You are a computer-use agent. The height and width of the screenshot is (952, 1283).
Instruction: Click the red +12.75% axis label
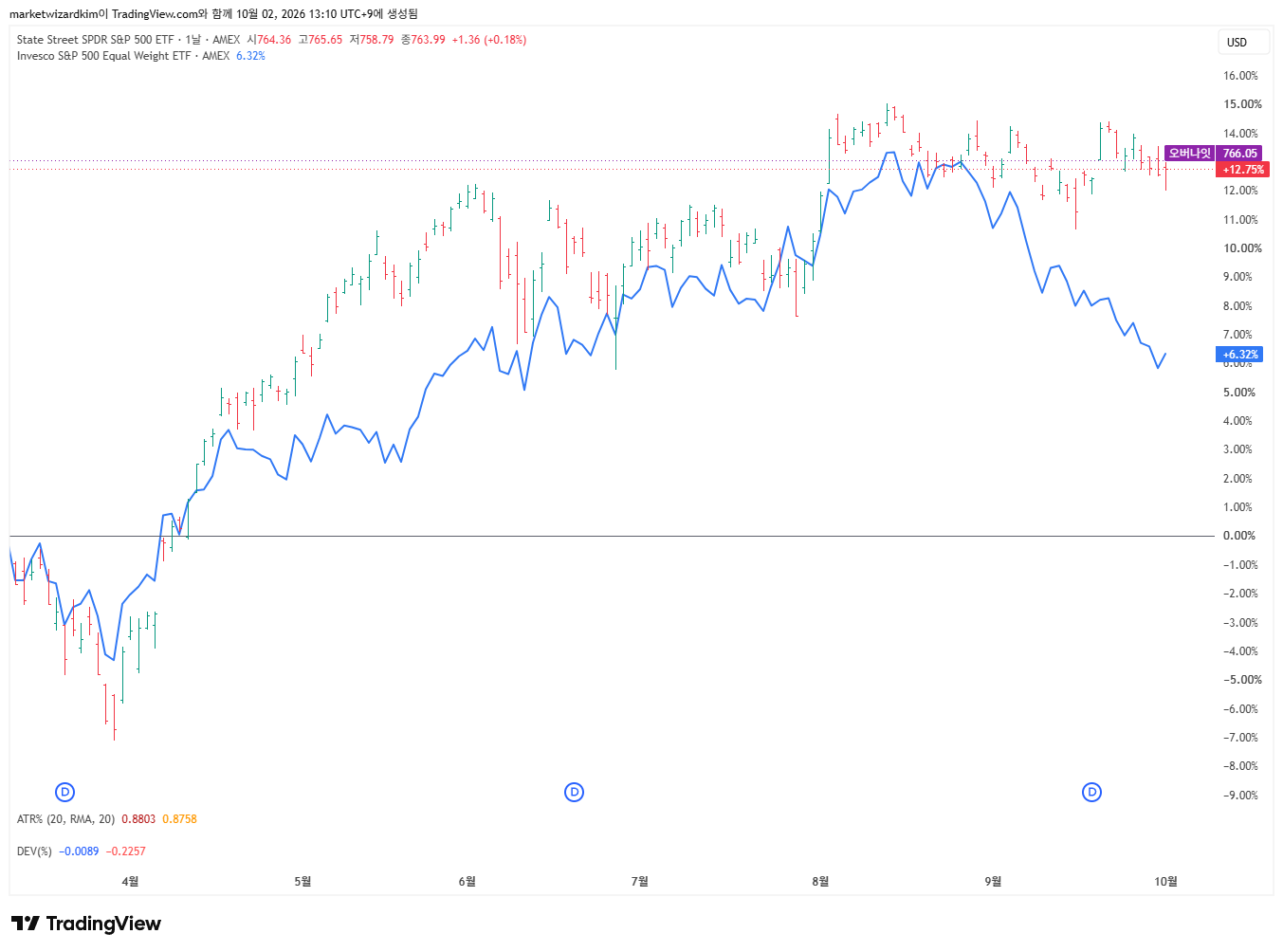pyautogui.click(x=1242, y=169)
